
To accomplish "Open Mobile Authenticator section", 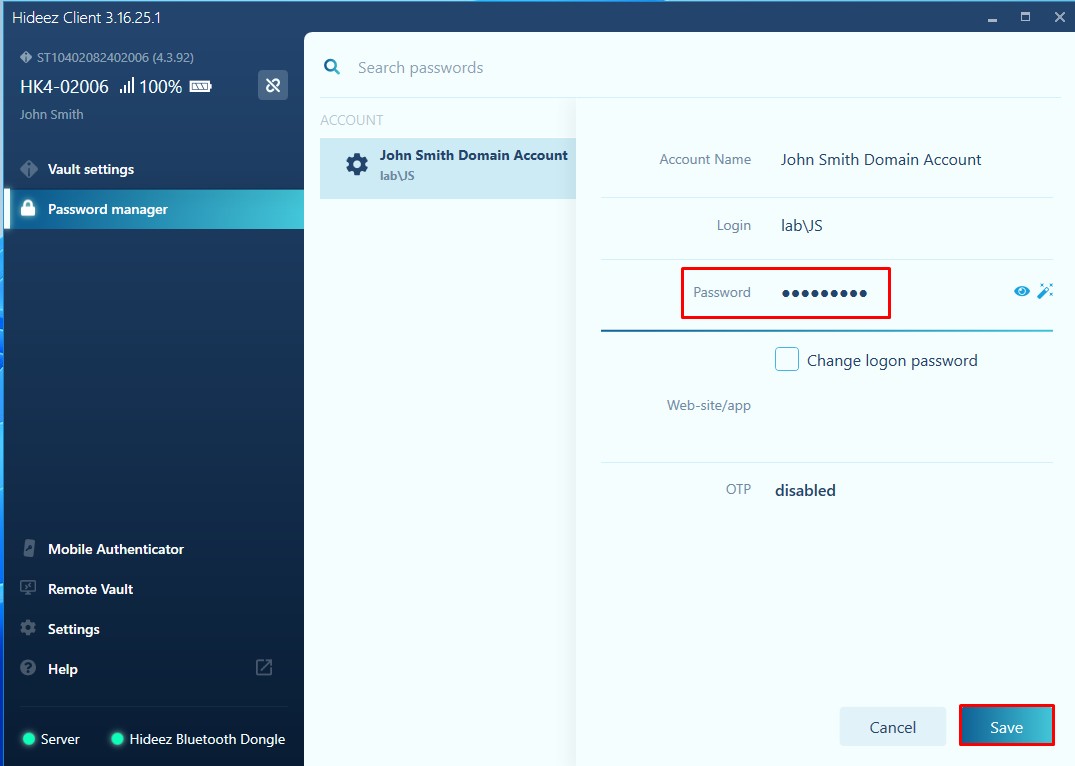I will pos(115,549).
